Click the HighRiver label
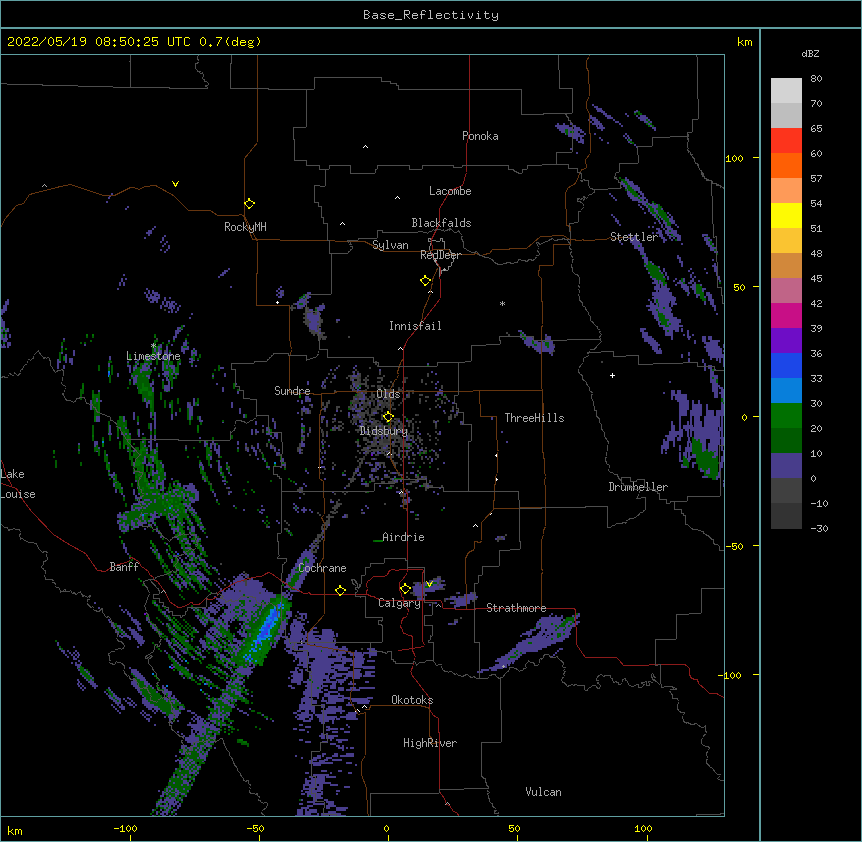Viewport: 862px width, 842px height. (x=430, y=743)
